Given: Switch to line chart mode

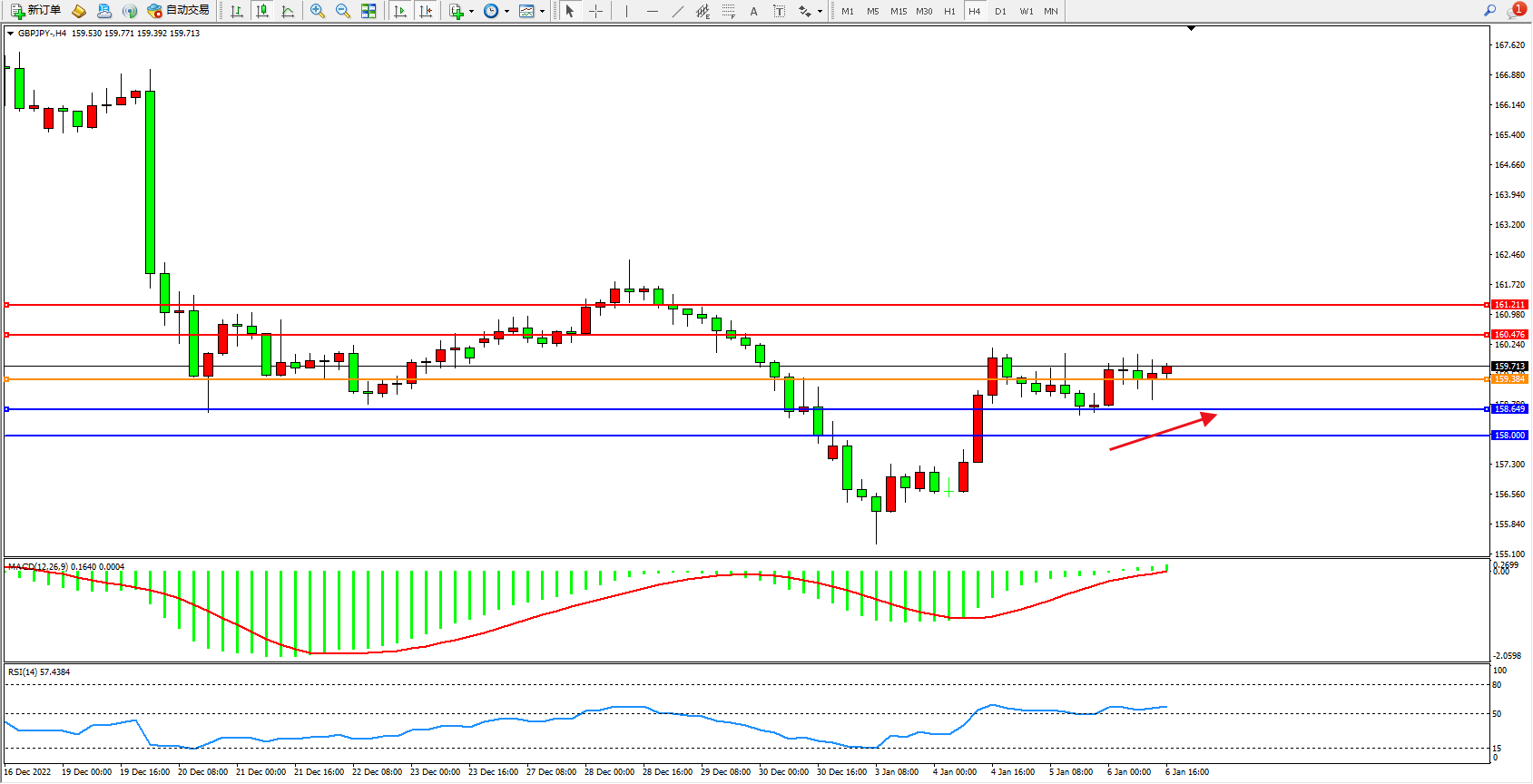Looking at the screenshot, I should pyautogui.click(x=288, y=11).
